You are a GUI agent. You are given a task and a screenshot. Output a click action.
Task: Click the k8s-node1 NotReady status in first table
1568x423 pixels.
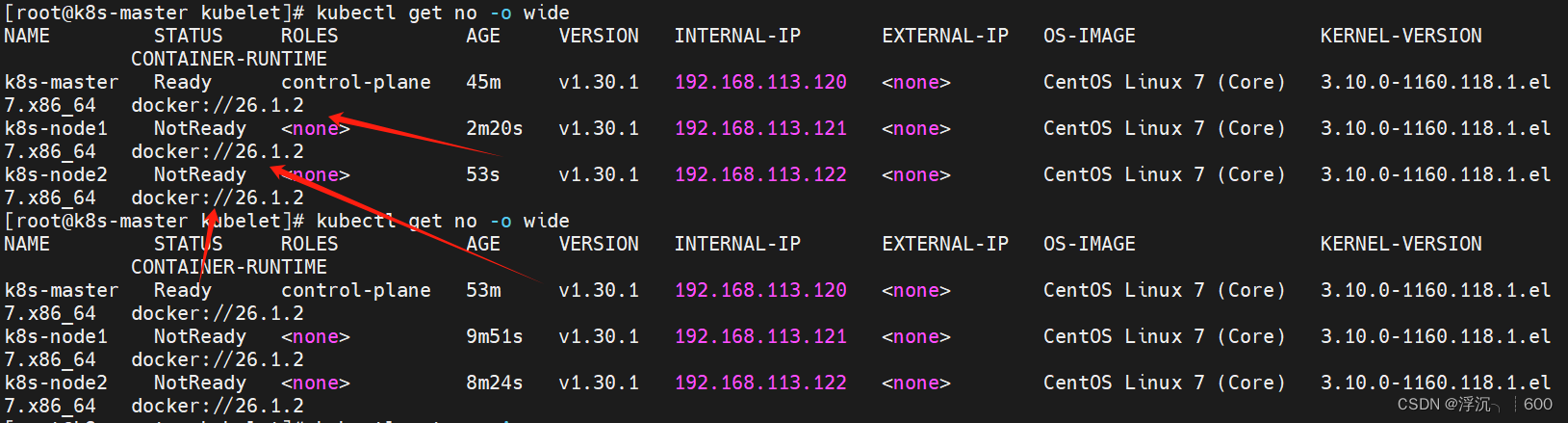[200, 128]
